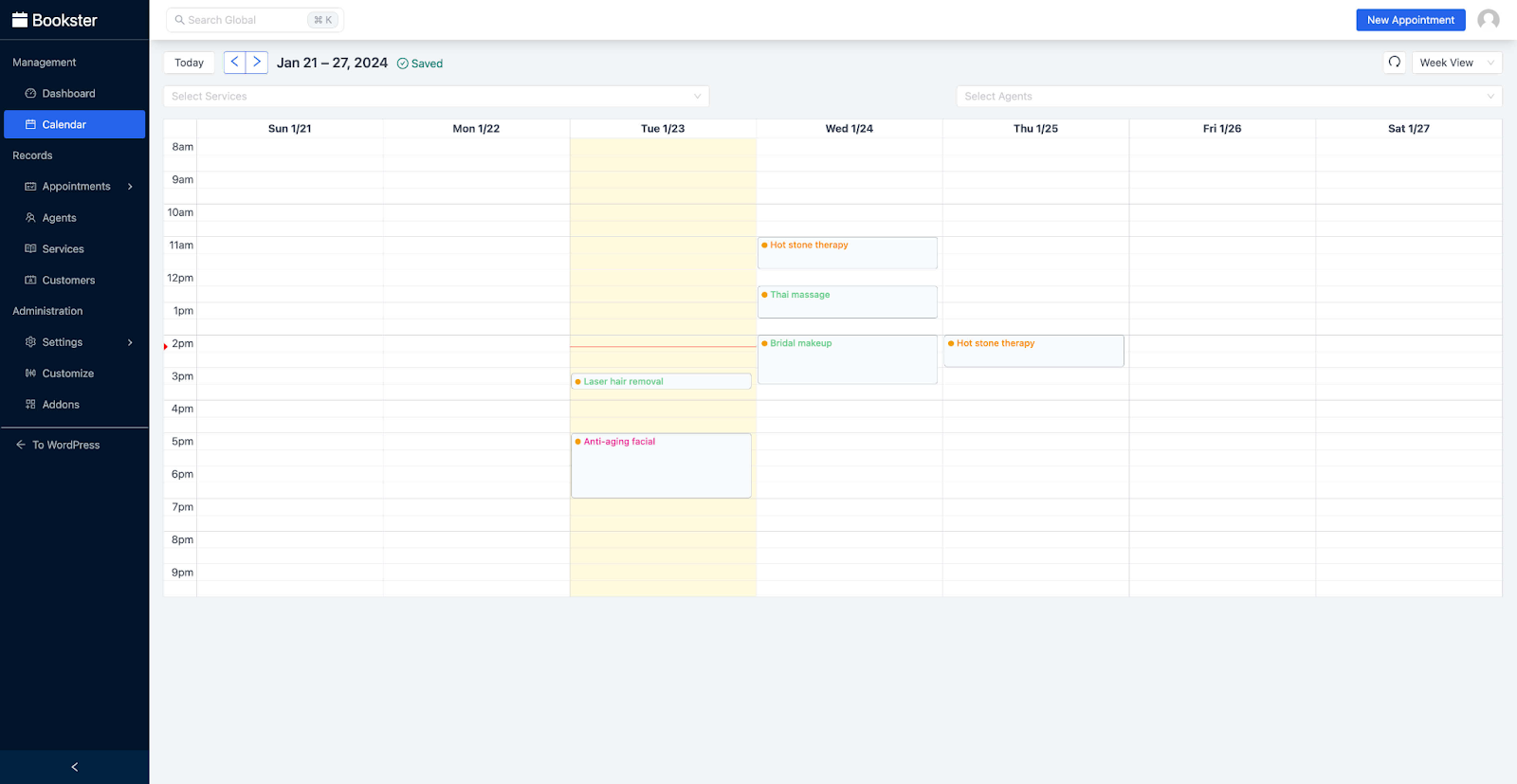Viewport: 1517px width, 784px height.
Task: Open the Select Agents dropdown
Action: pos(1228,97)
